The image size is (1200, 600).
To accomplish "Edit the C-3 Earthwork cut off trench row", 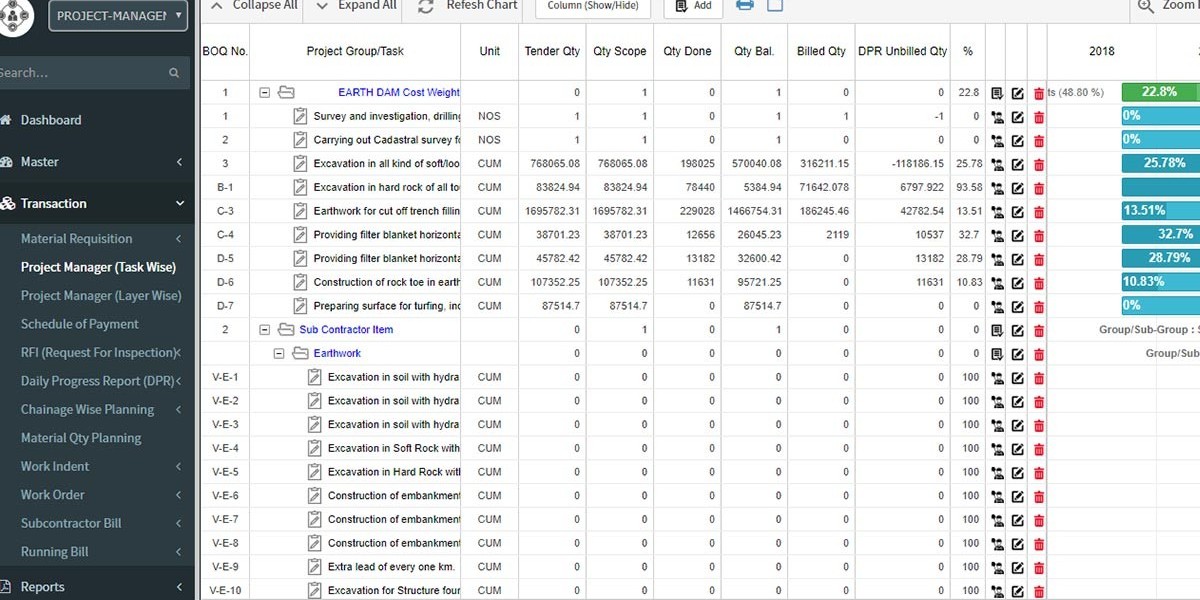I will pyautogui.click(x=1018, y=212).
